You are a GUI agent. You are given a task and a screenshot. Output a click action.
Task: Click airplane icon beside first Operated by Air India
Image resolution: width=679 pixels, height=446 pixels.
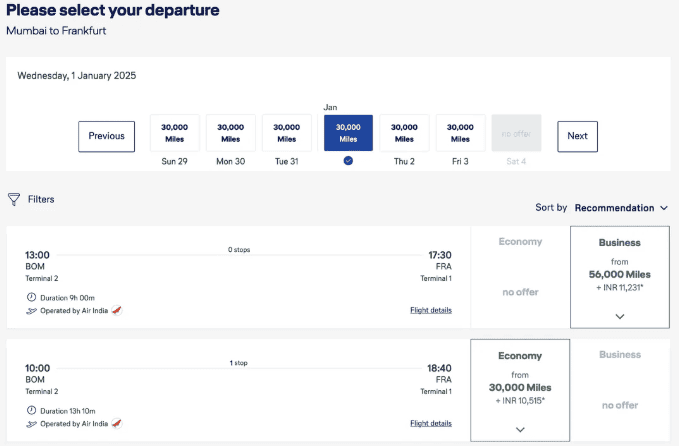30,310
